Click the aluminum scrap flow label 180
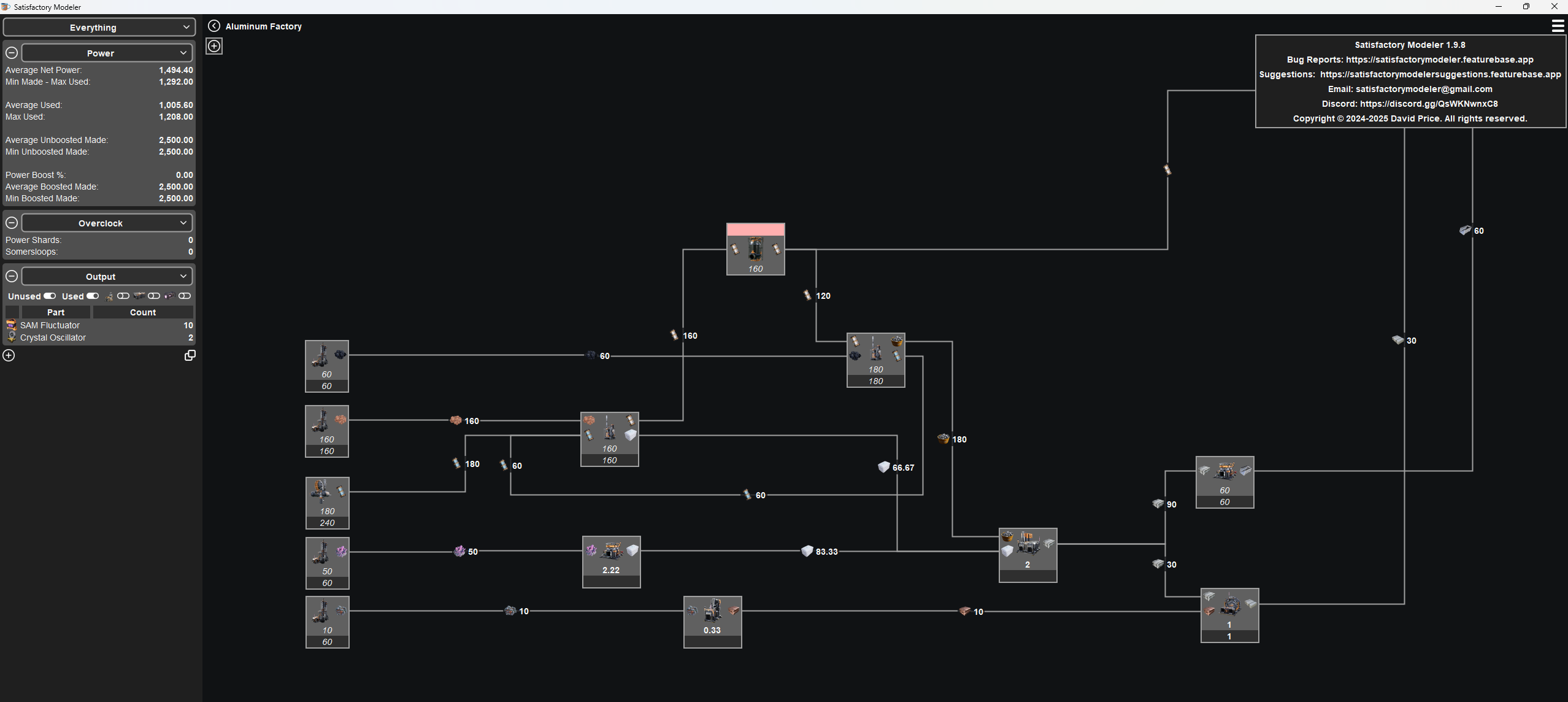This screenshot has width=1568, height=702. [x=959, y=439]
